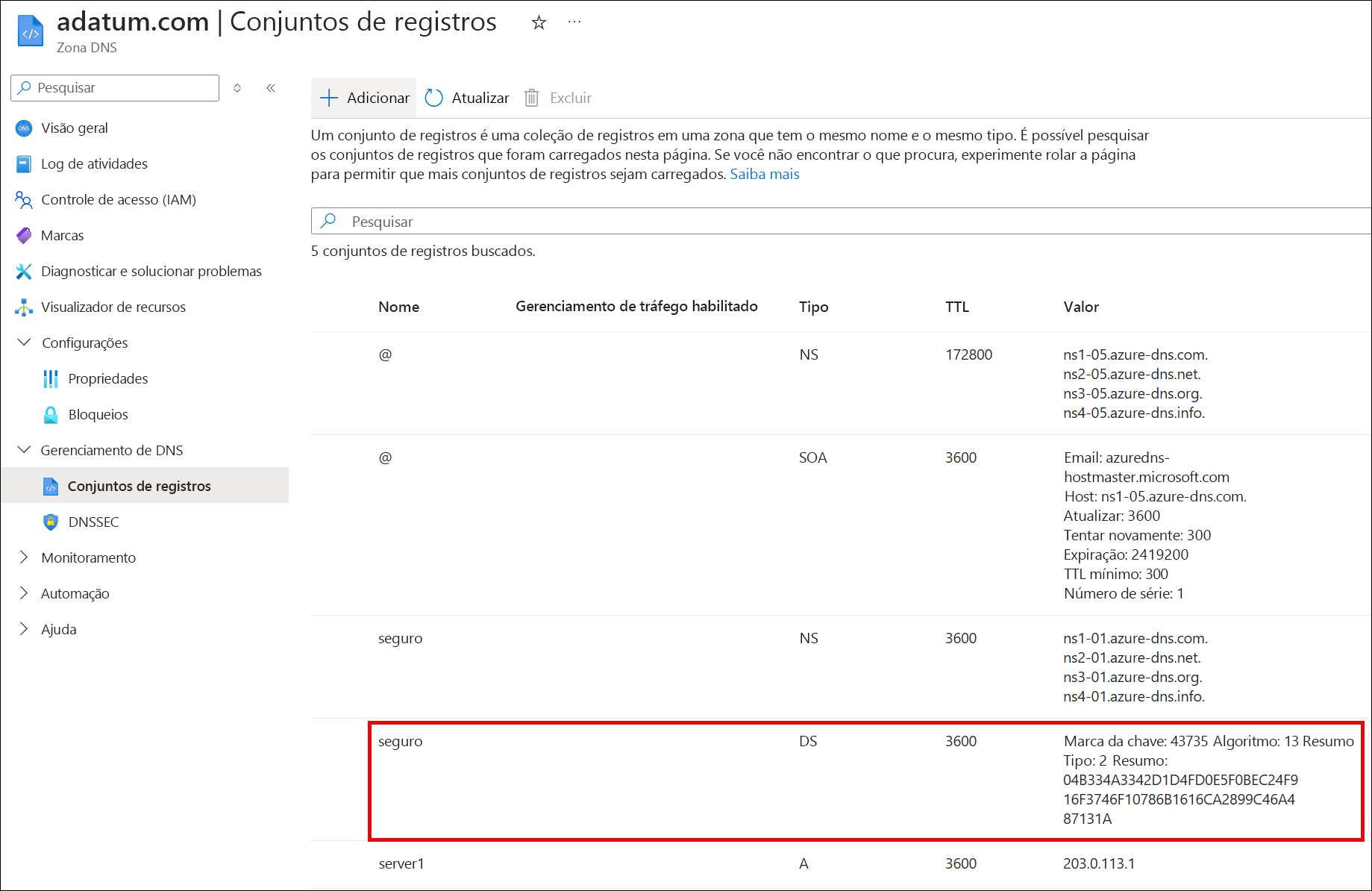Click the DNSSEC shield icon

(51, 522)
